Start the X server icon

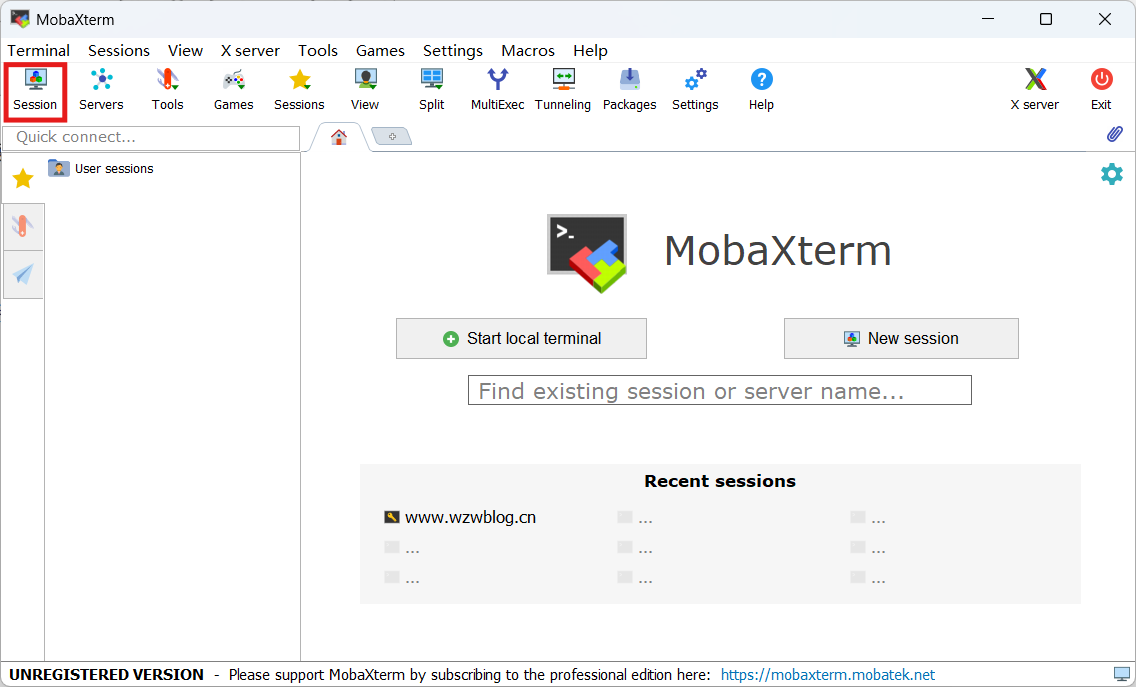point(1034,88)
